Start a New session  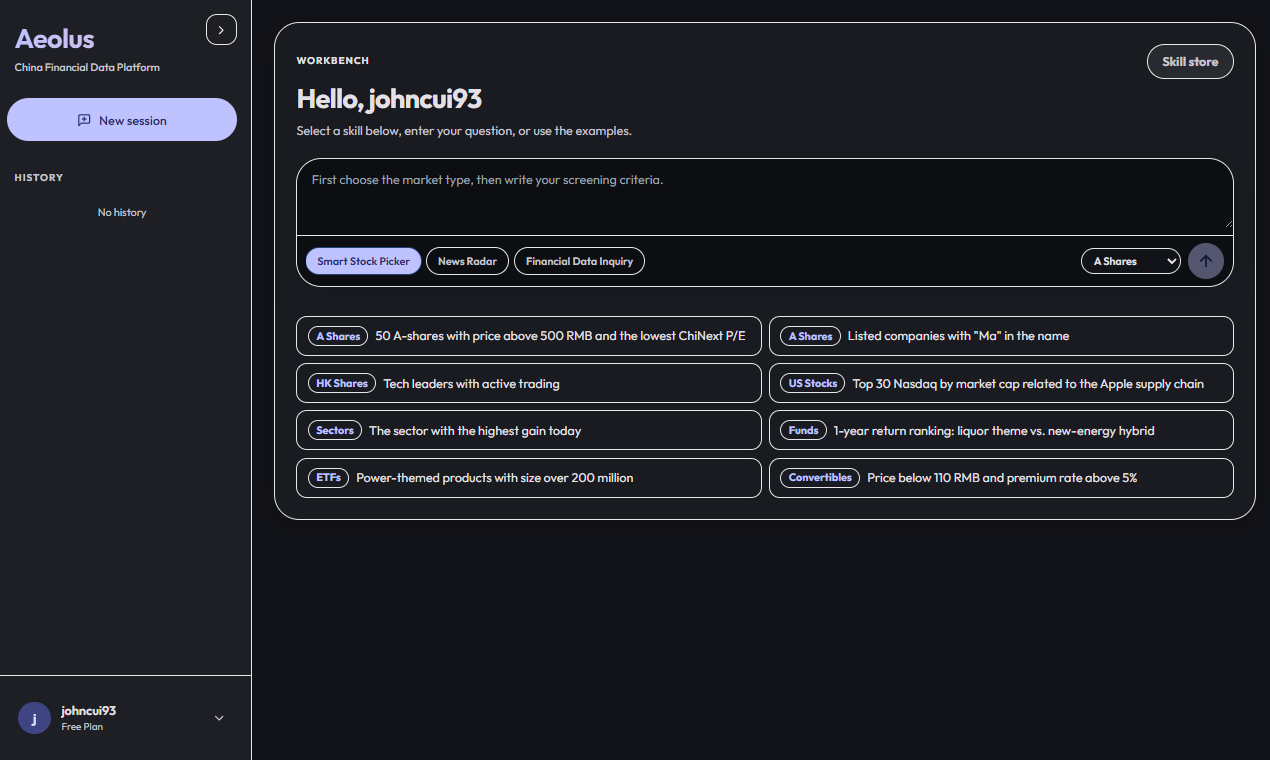point(122,119)
